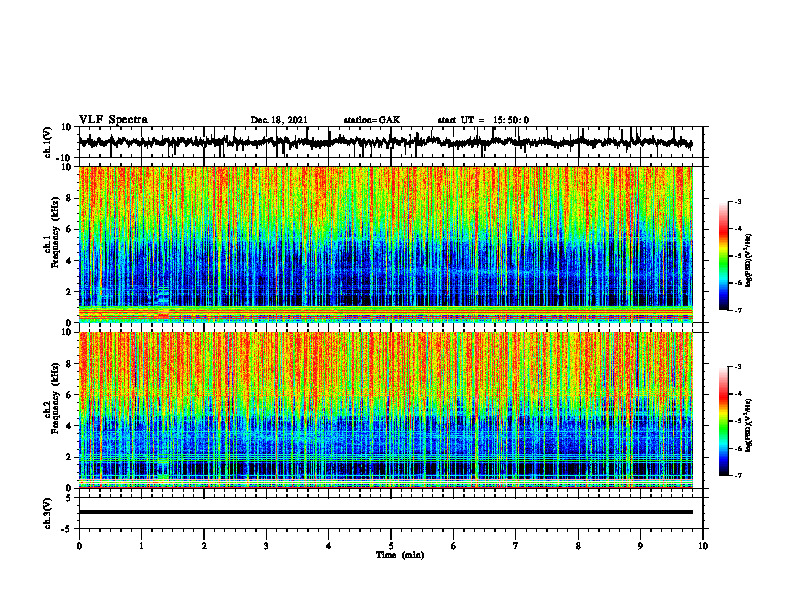Click time axis tick label "0"
This screenshot has height=612, width=792.
79,546
